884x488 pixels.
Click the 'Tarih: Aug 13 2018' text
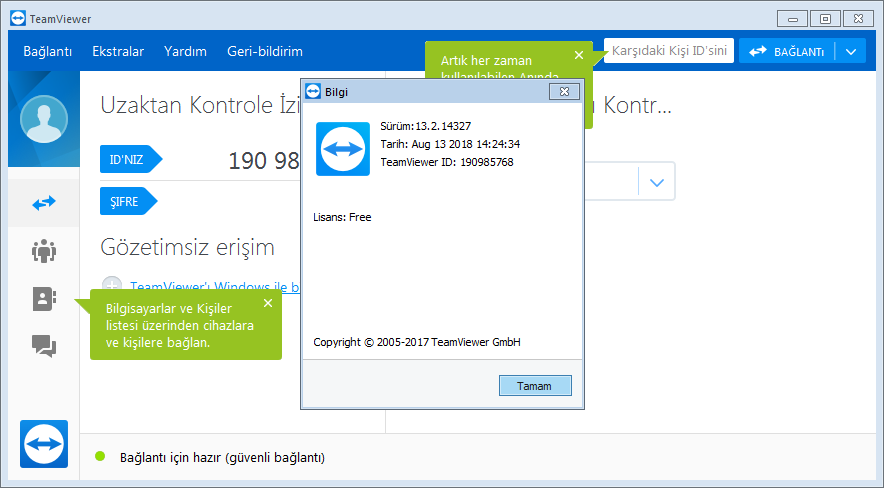(450, 144)
